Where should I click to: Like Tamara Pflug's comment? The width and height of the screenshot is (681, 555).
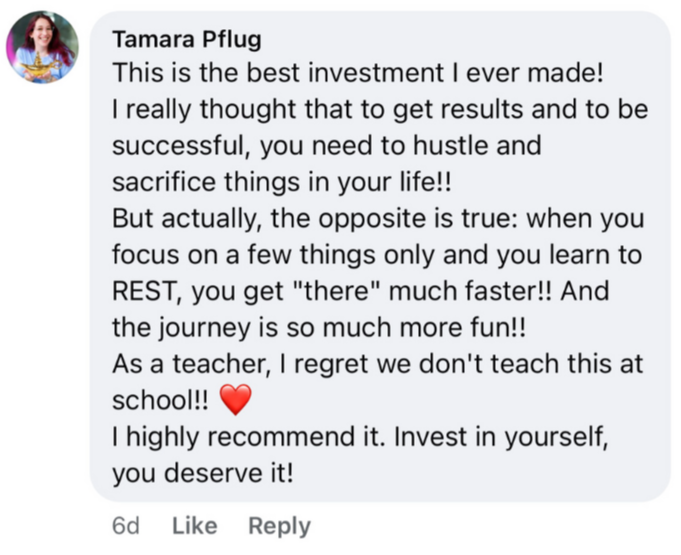tap(195, 525)
